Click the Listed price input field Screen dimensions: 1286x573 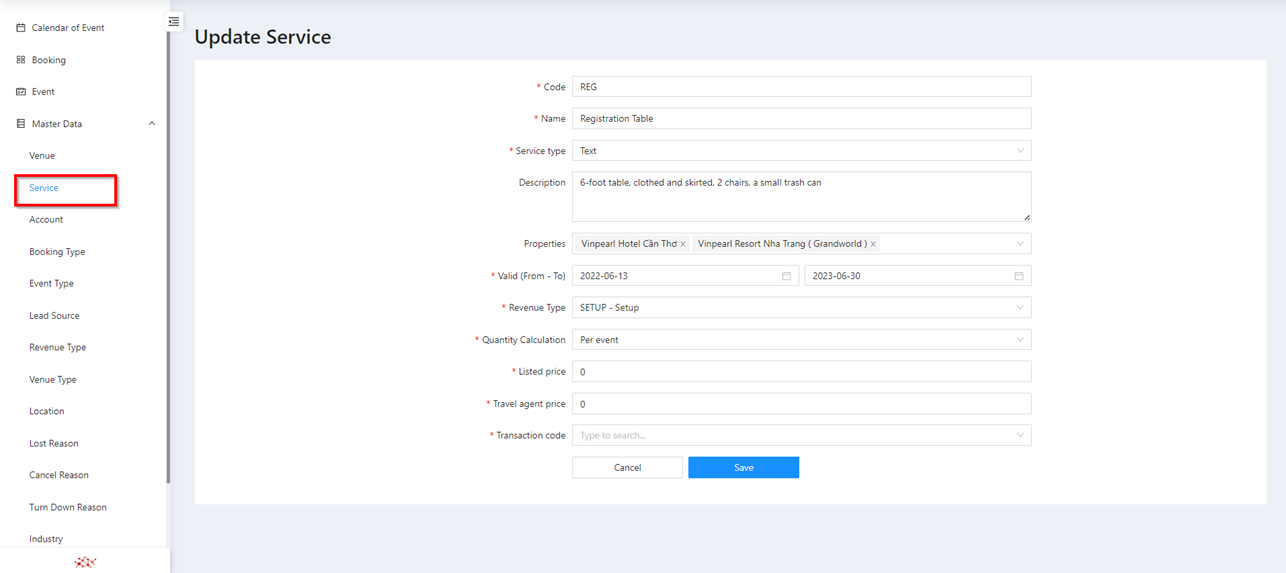tap(801, 372)
